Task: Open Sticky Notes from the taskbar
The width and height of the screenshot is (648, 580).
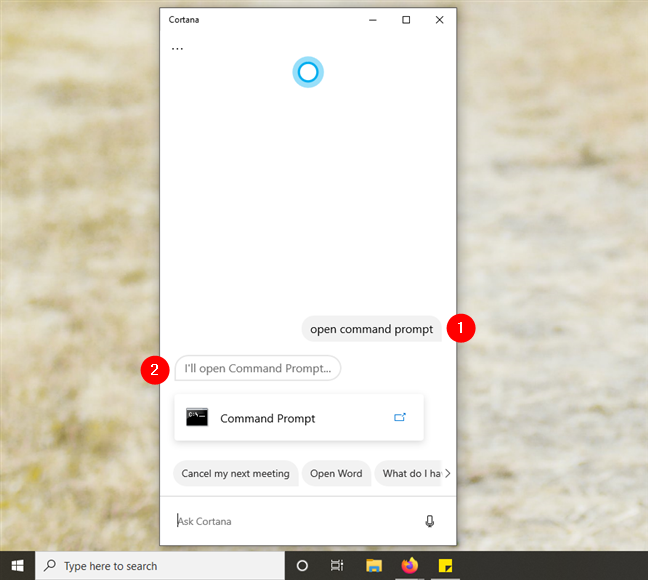Action: [x=445, y=566]
